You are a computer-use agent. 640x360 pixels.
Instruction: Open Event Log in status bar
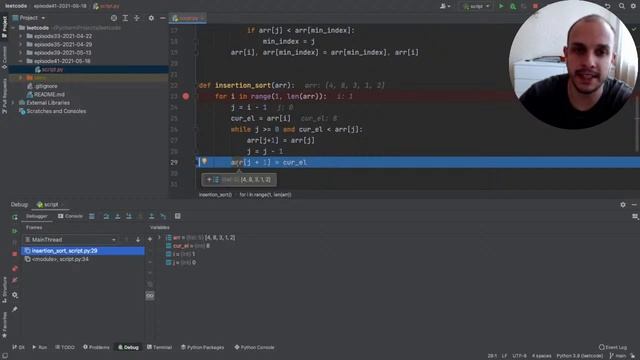(x=613, y=347)
